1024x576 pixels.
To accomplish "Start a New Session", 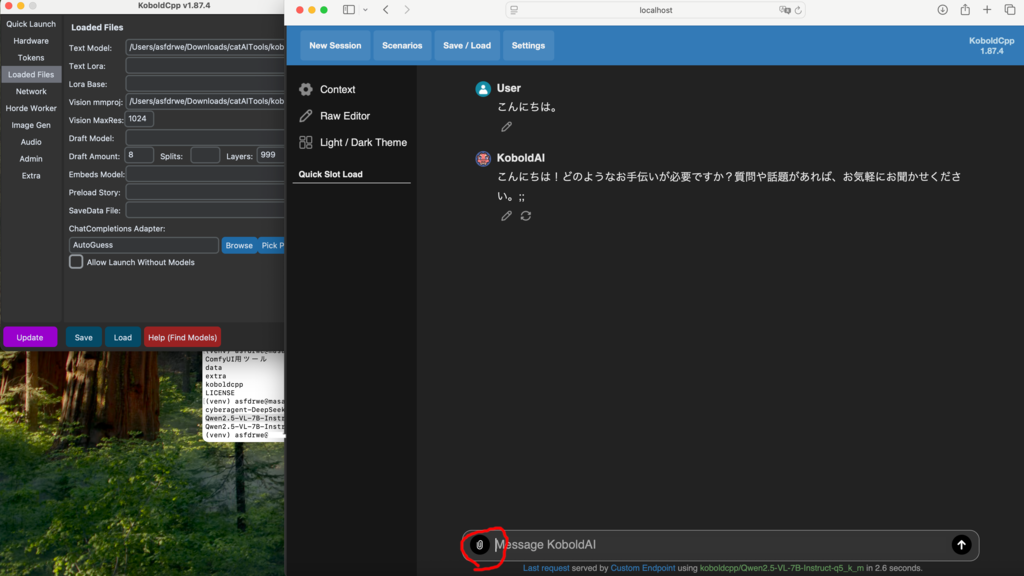I will (x=335, y=46).
